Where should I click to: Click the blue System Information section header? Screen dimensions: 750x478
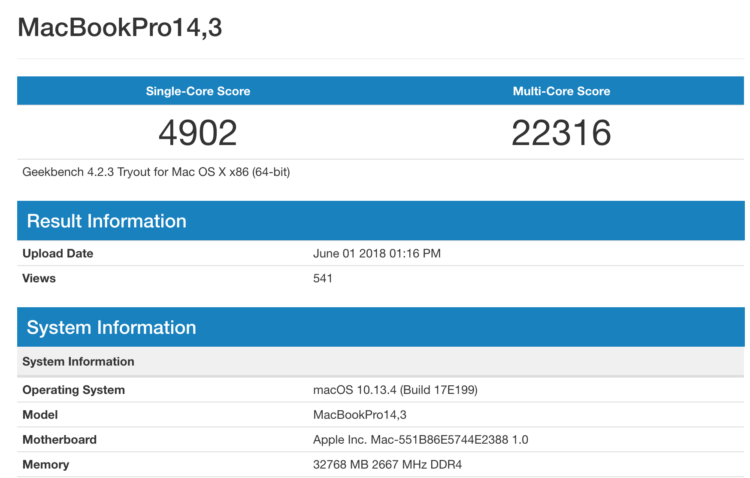click(x=111, y=327)
